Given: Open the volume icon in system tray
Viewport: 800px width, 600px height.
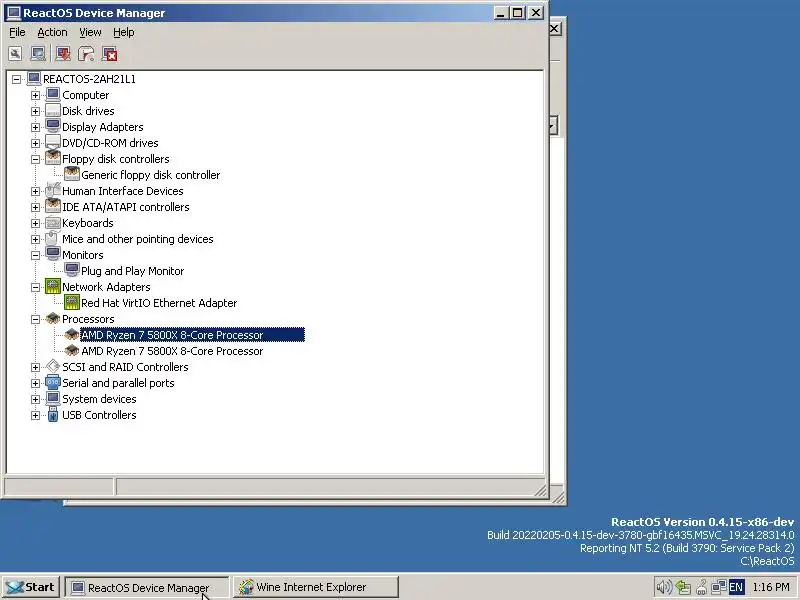Looking at the screenshot, I should [663, 587].
